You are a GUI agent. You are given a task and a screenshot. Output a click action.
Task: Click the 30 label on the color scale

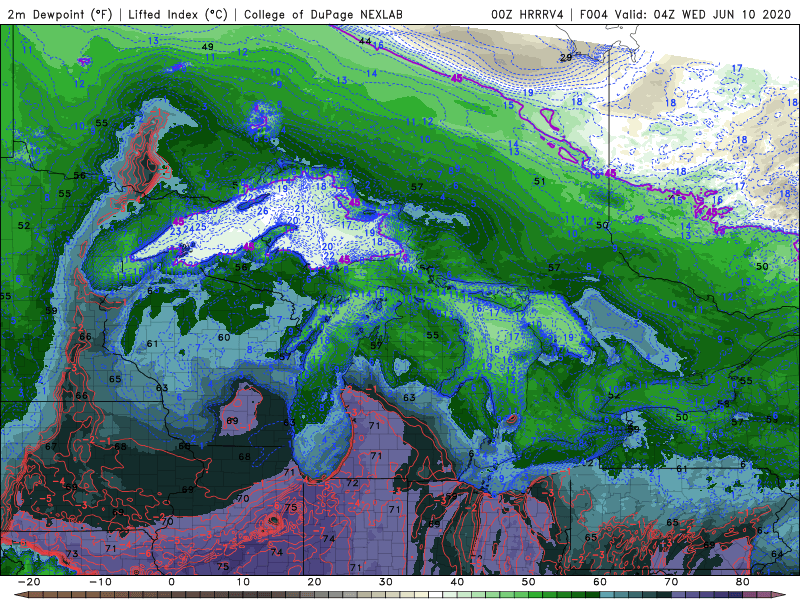coord(386,582)
